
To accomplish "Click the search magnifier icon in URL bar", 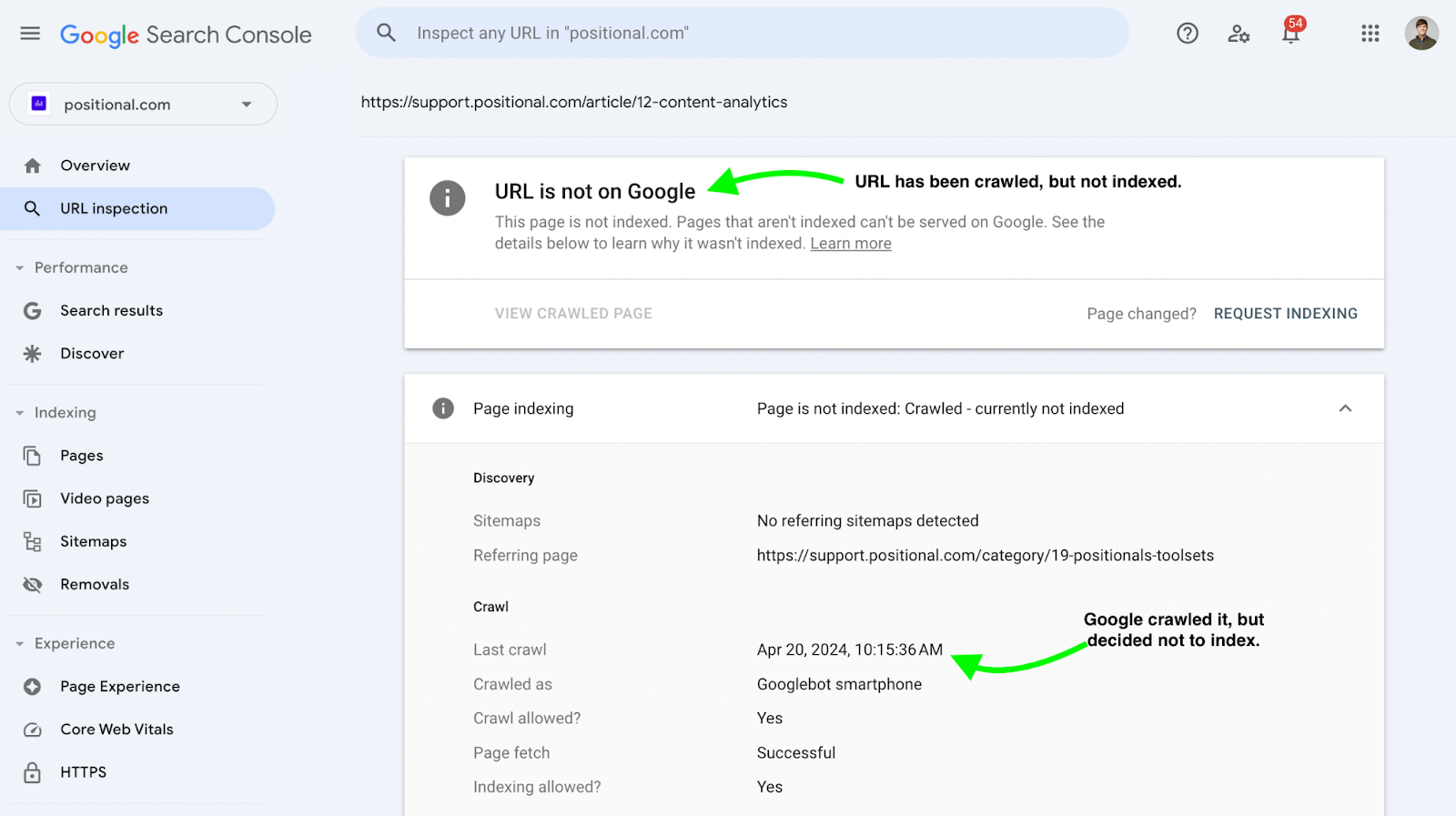I will point(386,33).
